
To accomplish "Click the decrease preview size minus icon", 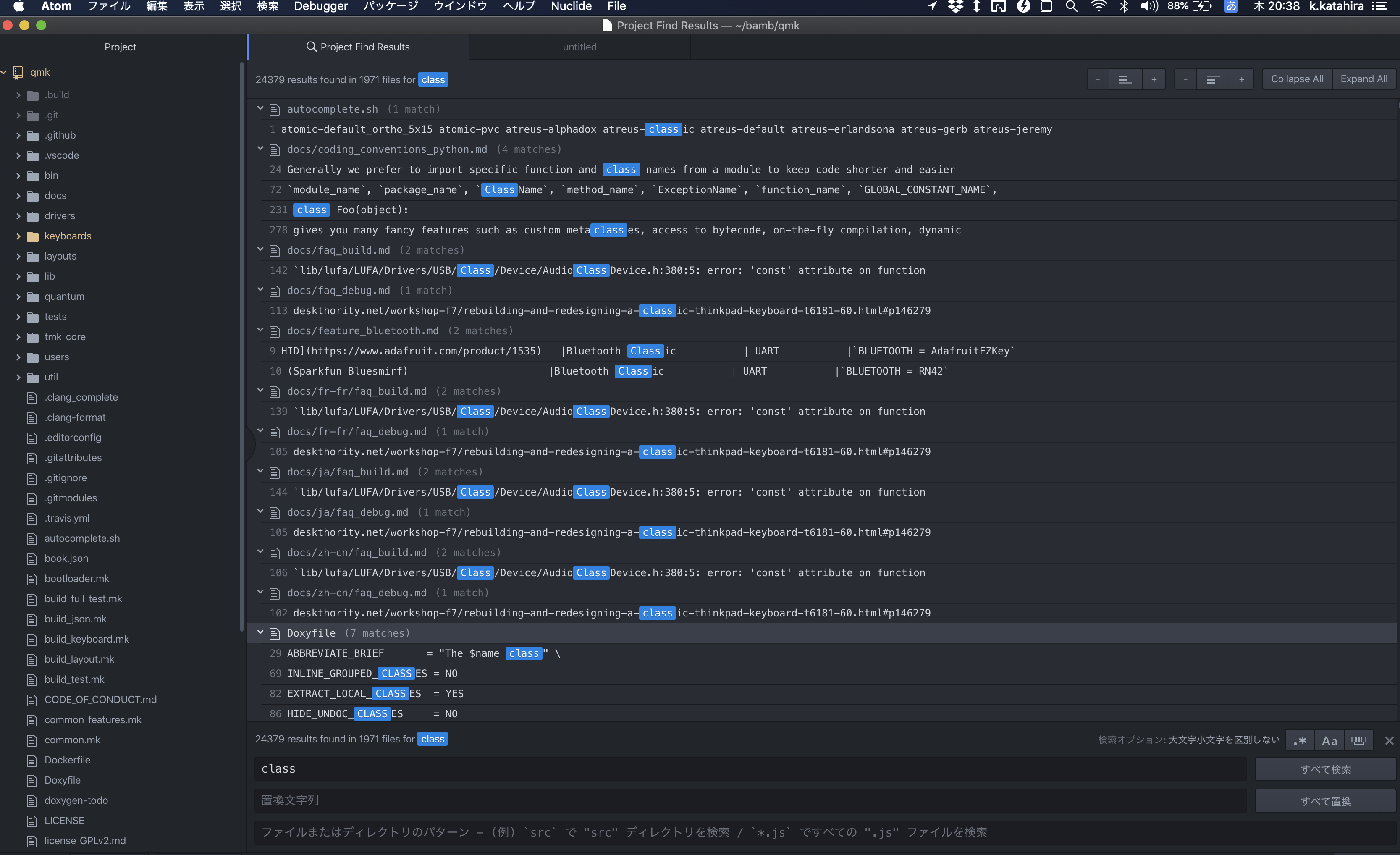I will [x=1098, y=79].
